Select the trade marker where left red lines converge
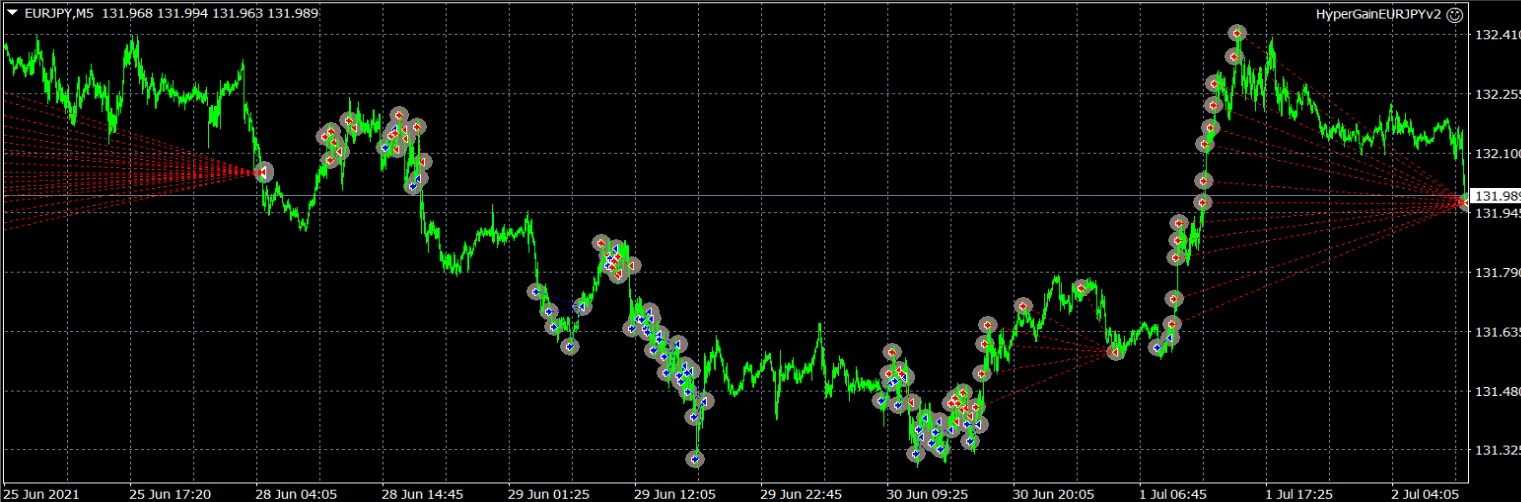Viewport: 1521px width, 502px height. (263, 172)
